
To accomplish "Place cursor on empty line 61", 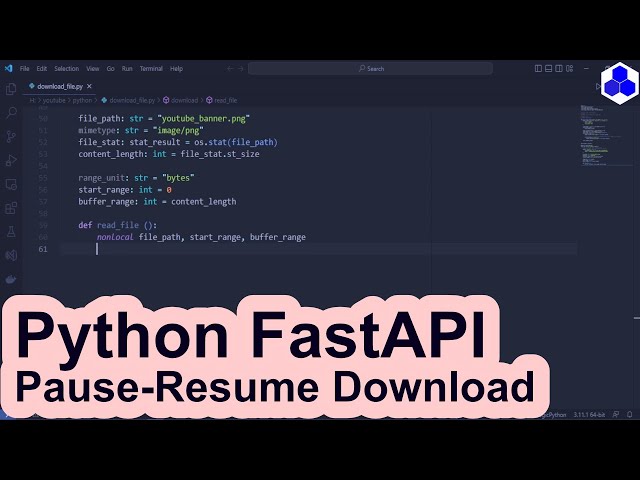I will [x=318, y=249].
